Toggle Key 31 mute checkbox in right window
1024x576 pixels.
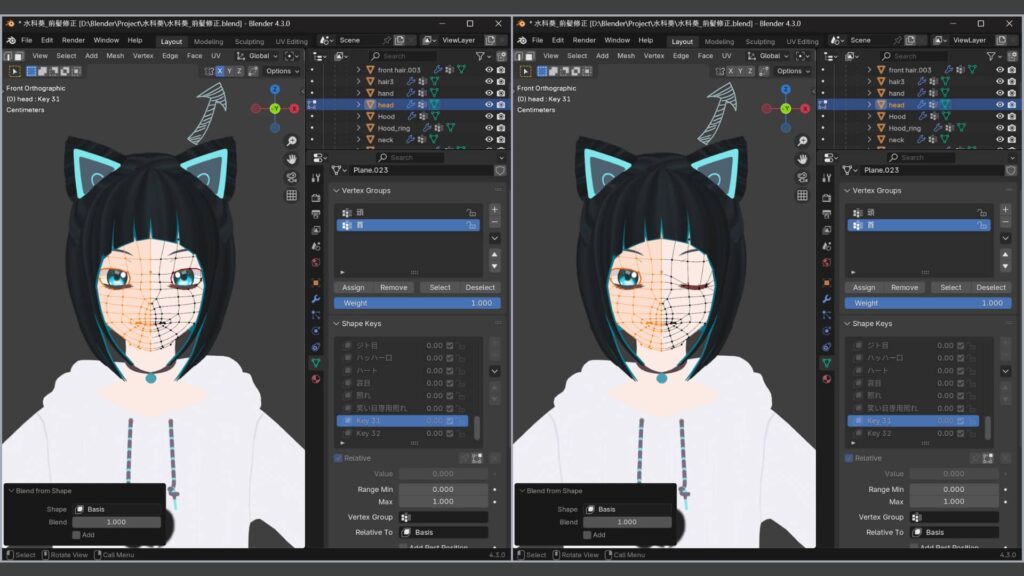960,421
